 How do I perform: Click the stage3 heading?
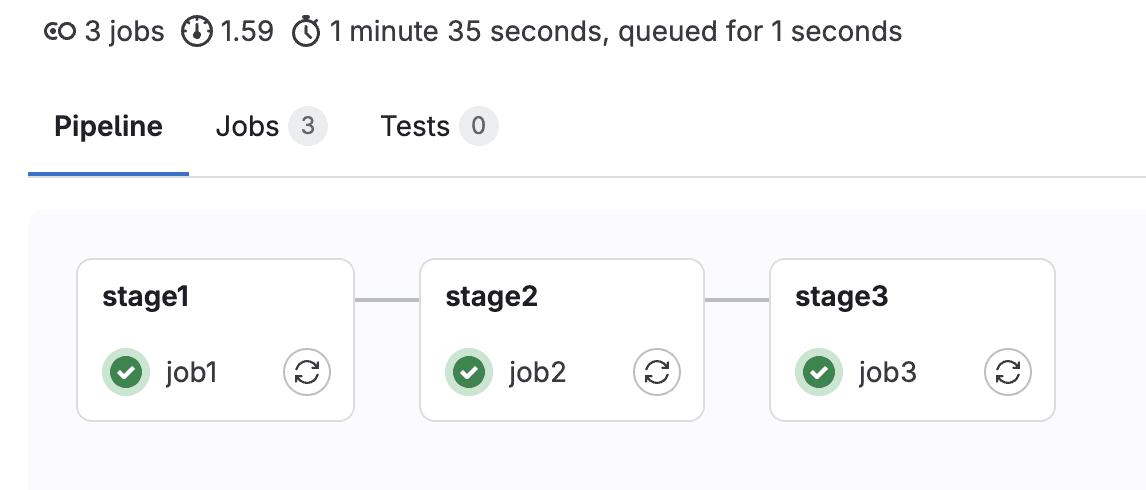tap(842, 297)
